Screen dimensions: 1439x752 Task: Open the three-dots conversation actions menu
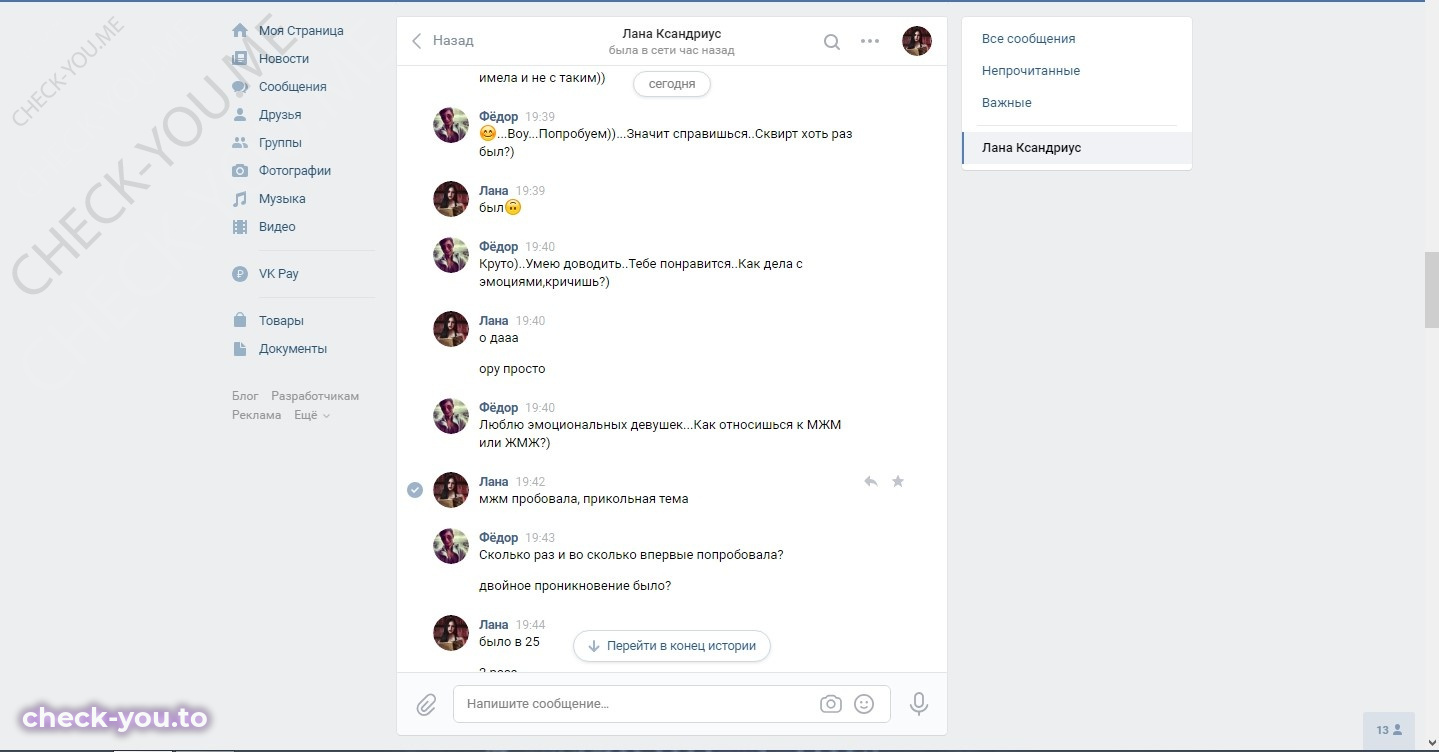pyautogui.click(x=870, y=41)
